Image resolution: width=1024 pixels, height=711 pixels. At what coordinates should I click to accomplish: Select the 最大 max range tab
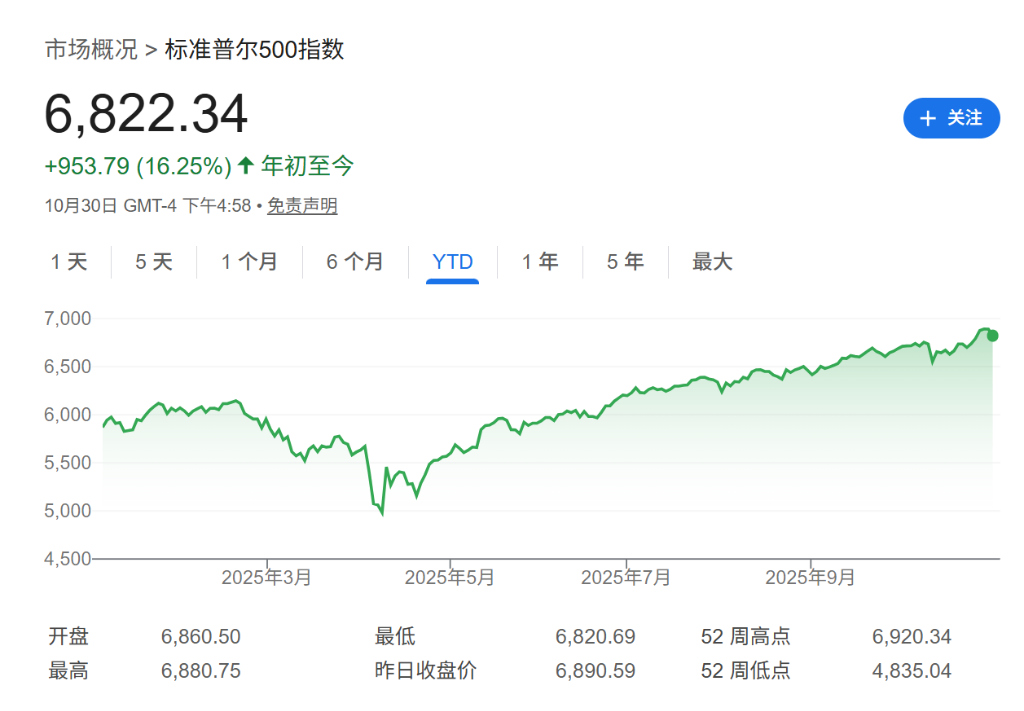[712, 262]
